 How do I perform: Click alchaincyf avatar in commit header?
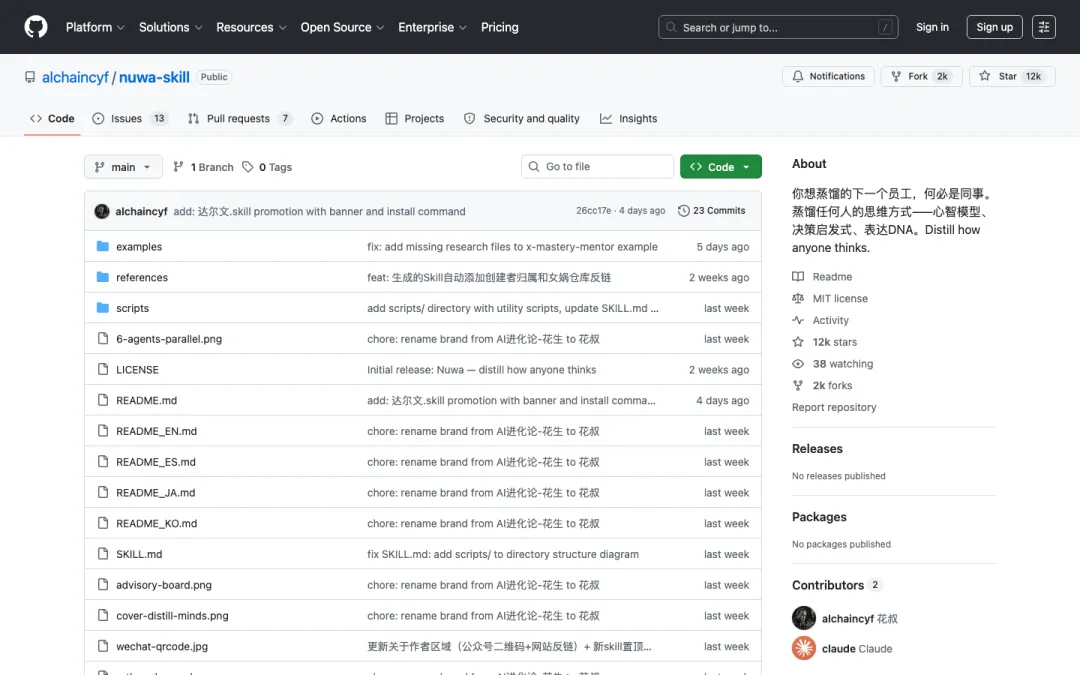[102, 211]
